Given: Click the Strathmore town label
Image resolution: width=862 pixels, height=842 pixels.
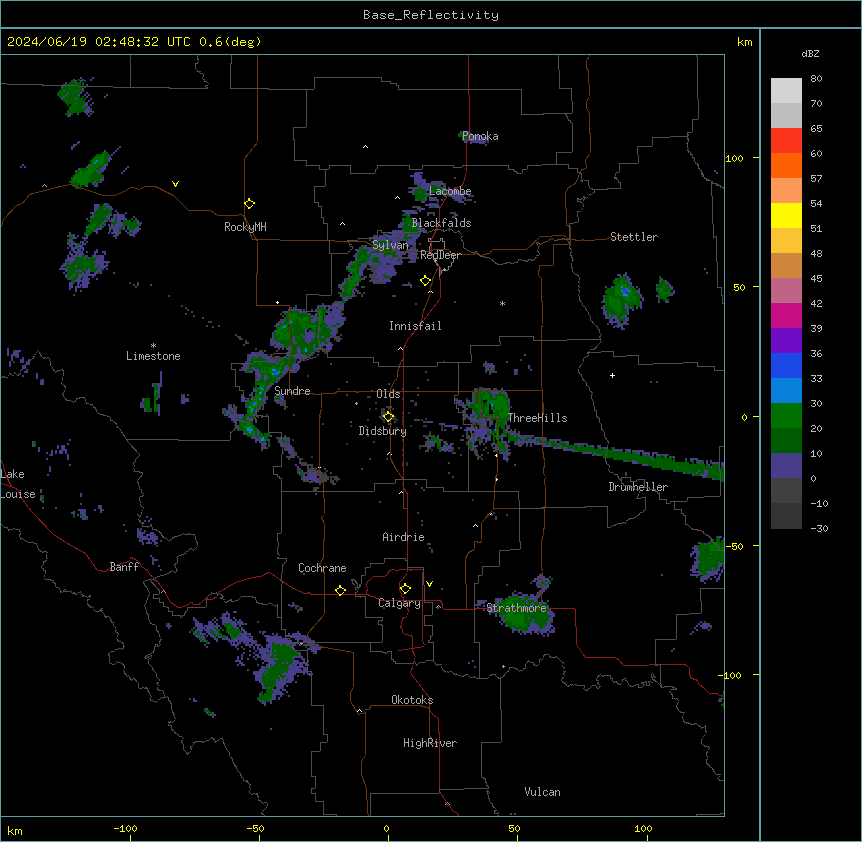Looking at the screenshot, I should [x=517, y=608].
